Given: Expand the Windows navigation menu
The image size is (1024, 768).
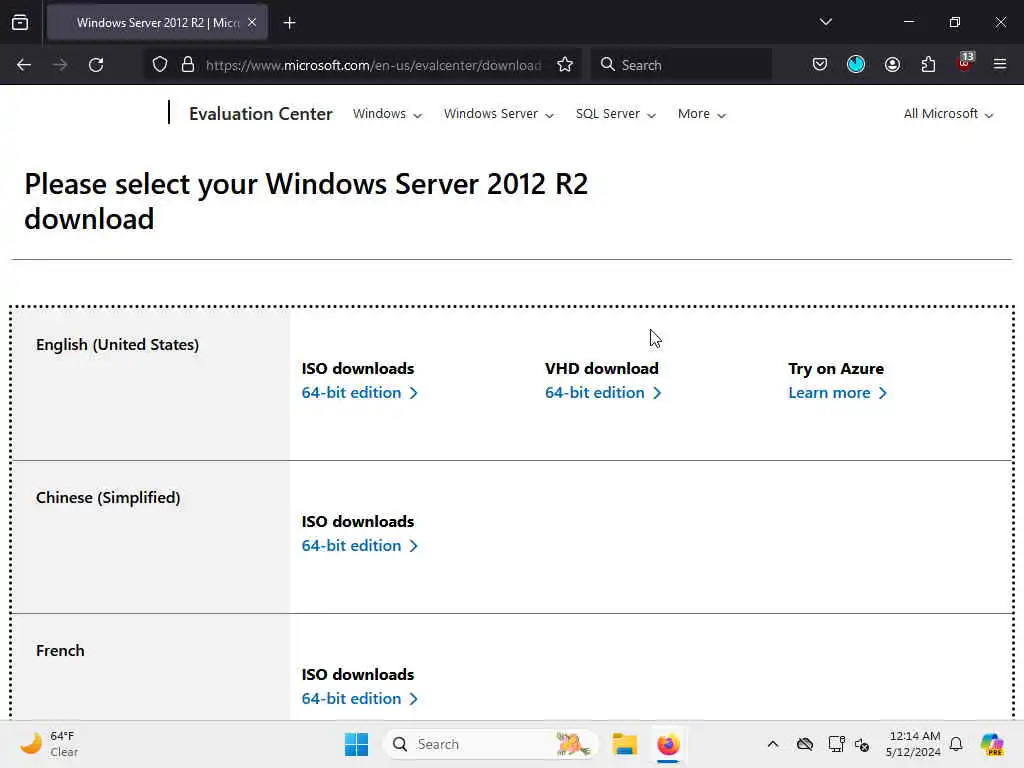Looking at the screenshot, I should tap(387, 114).
